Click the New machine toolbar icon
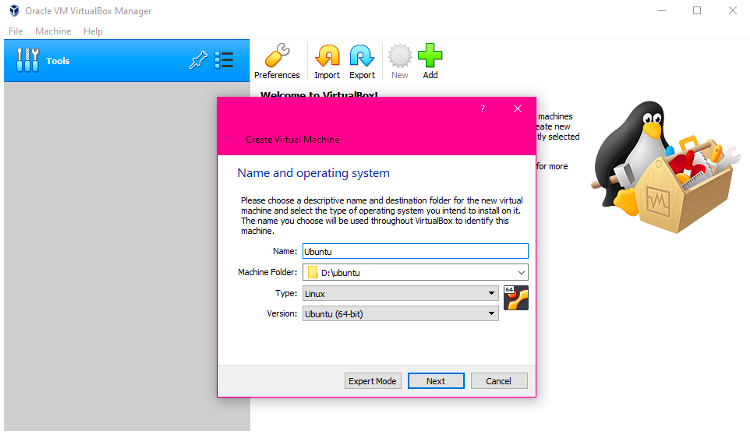This screenshot has width=750, height=443. [399, 61]
